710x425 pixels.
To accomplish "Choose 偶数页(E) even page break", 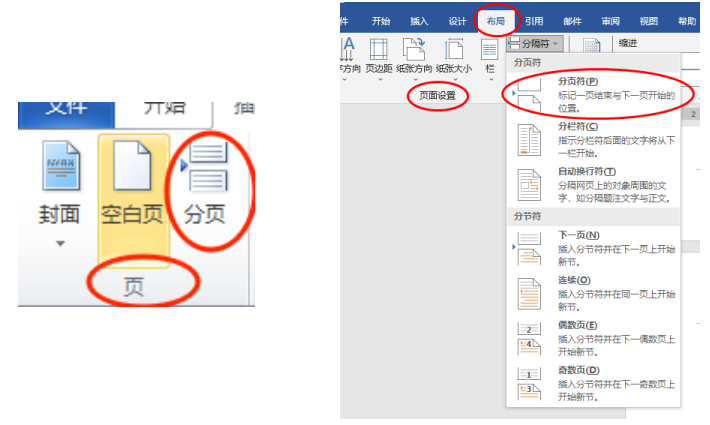I will [593, 339].
